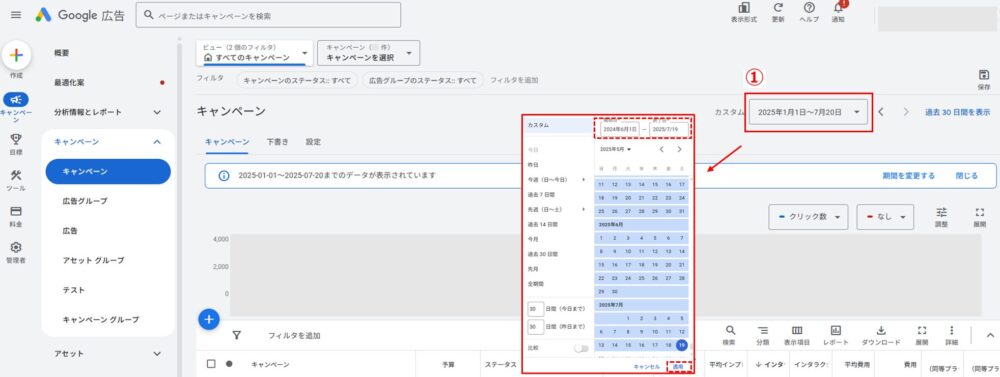Toggle the 比較 compare switch
1000x377 pixels.
pyautogui.click(x=580, y=348)
